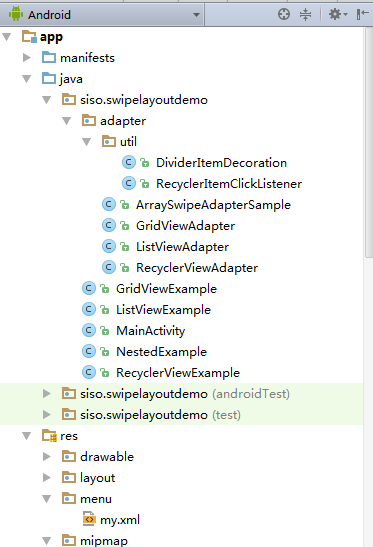Viewport: 373px width, 547px height.
Task: Click the vertical scrollbar of project tree
Action: tap(368, 143)
